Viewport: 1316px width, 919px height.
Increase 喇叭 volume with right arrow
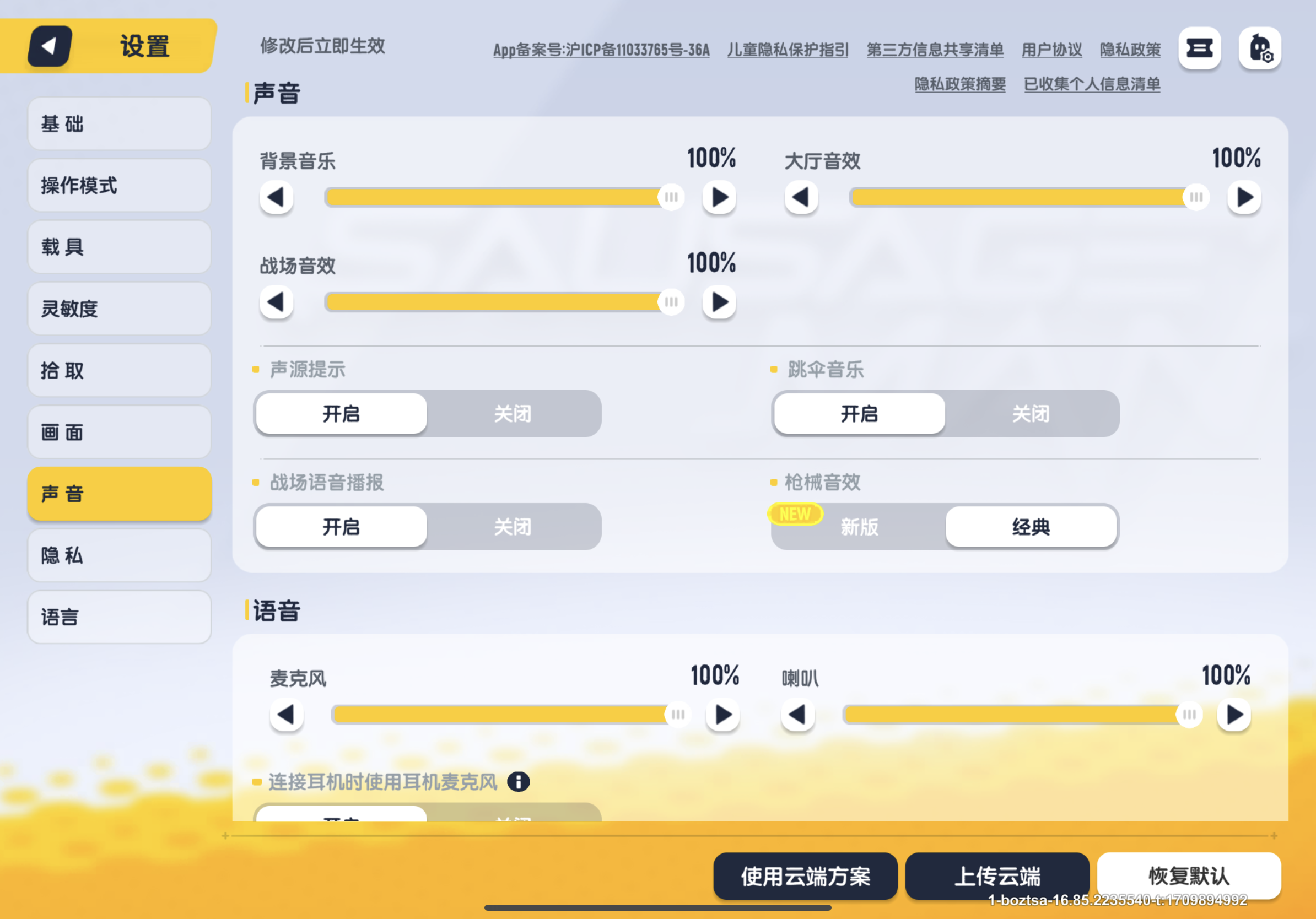1234,715
